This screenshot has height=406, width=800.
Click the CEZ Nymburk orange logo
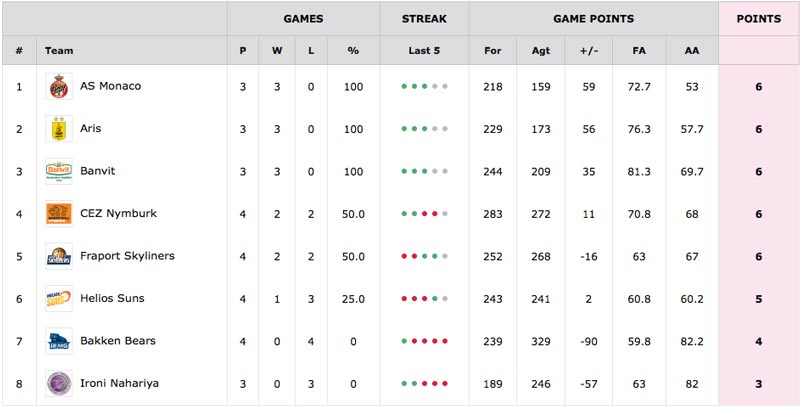[59, 213]
